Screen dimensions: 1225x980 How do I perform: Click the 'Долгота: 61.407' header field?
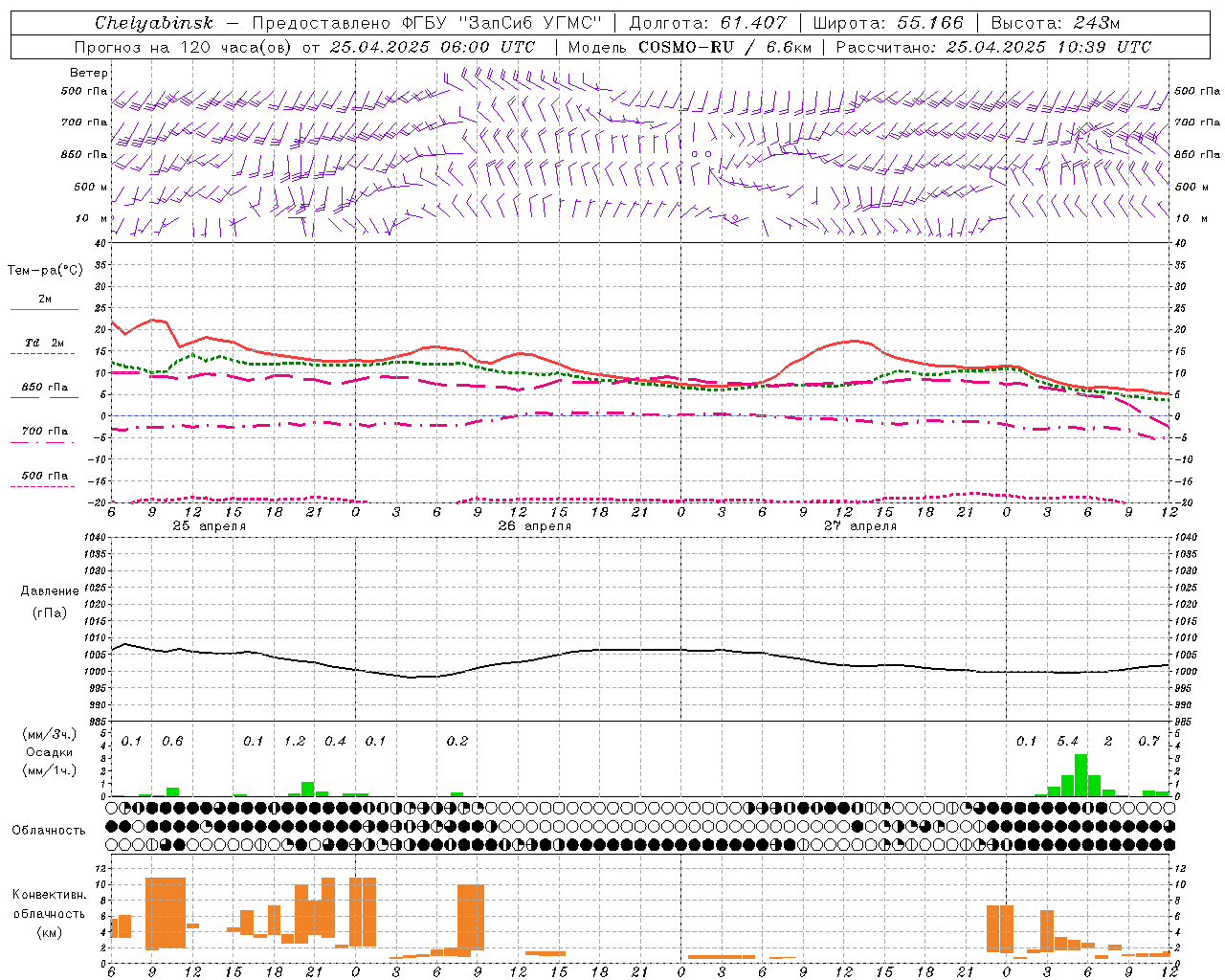pyautogui.click(x=708, y=23)
